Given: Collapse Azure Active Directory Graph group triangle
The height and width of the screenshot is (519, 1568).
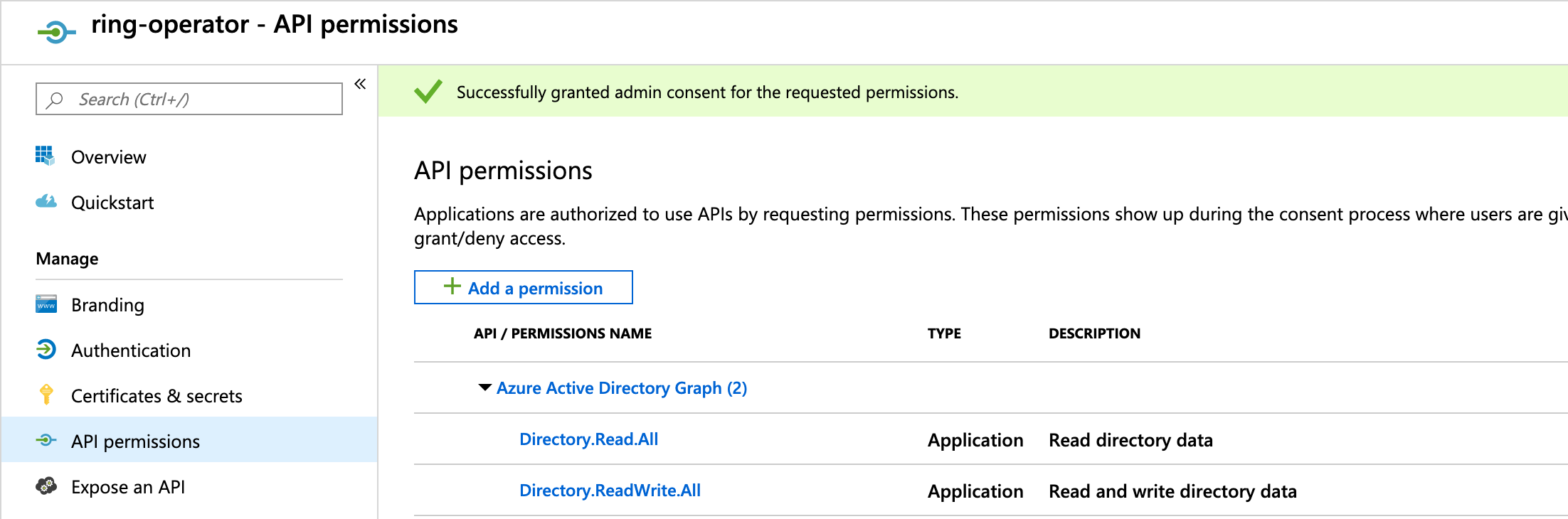Looking at the screenshot, I should coord(485,387).
